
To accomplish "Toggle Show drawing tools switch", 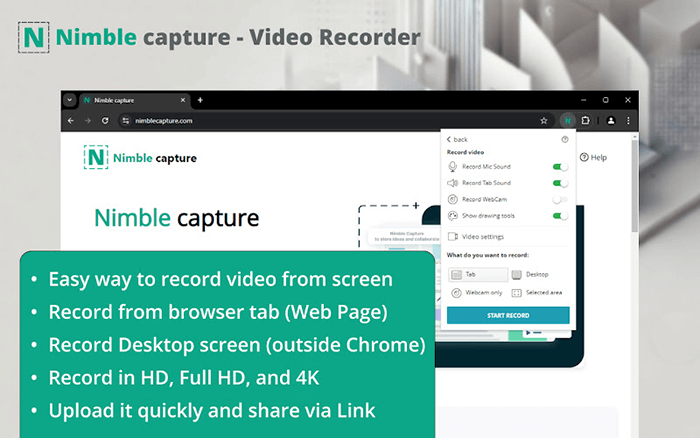I will (560, 215).
